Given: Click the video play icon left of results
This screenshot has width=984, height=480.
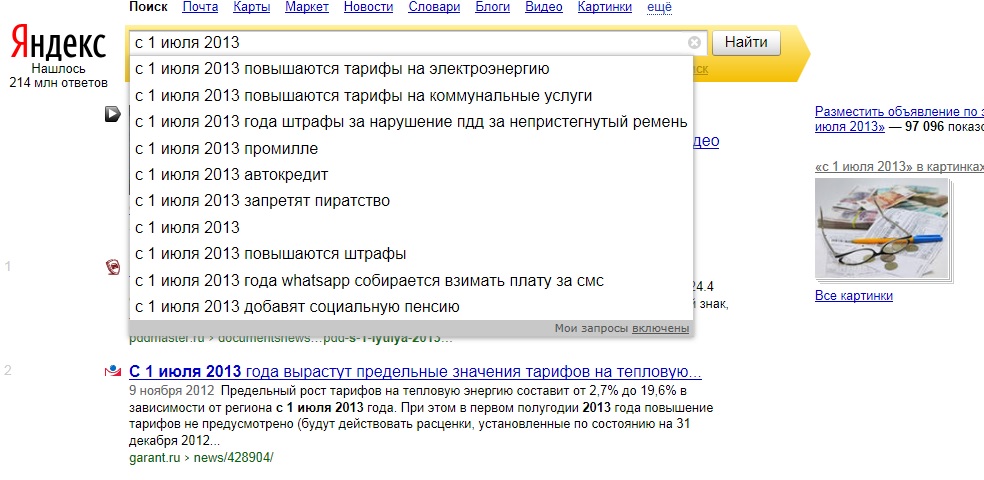Looking at the screenshot, I should tap(113, 114).
